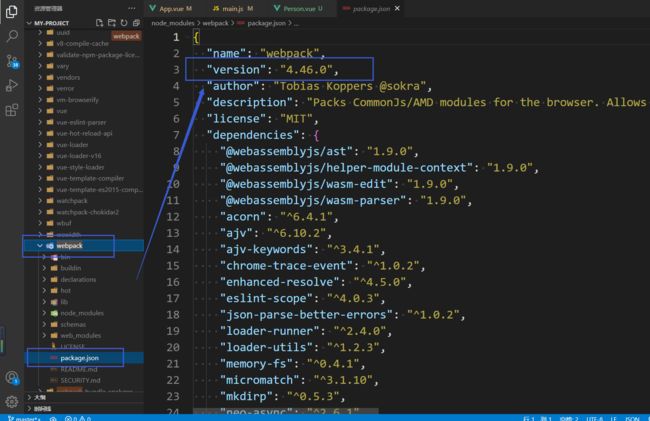Image resolution: width=650 pixels, height=421 pixels.
Task: Open the Manage gear settings icon
Action: [12, 402]
